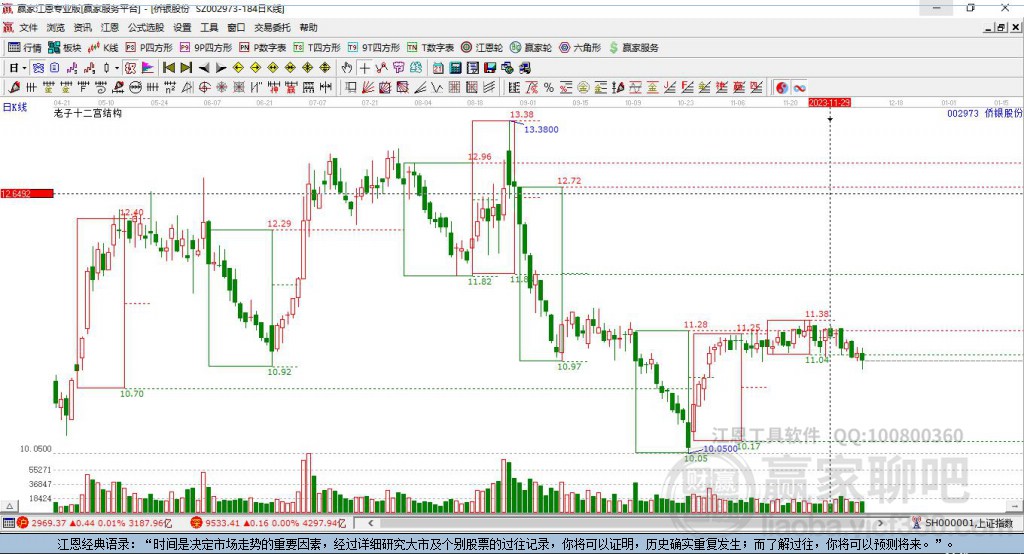Jump to last bar with green arrow
The width and height of the screenshot is (1024, 554).
pos(186,68)
